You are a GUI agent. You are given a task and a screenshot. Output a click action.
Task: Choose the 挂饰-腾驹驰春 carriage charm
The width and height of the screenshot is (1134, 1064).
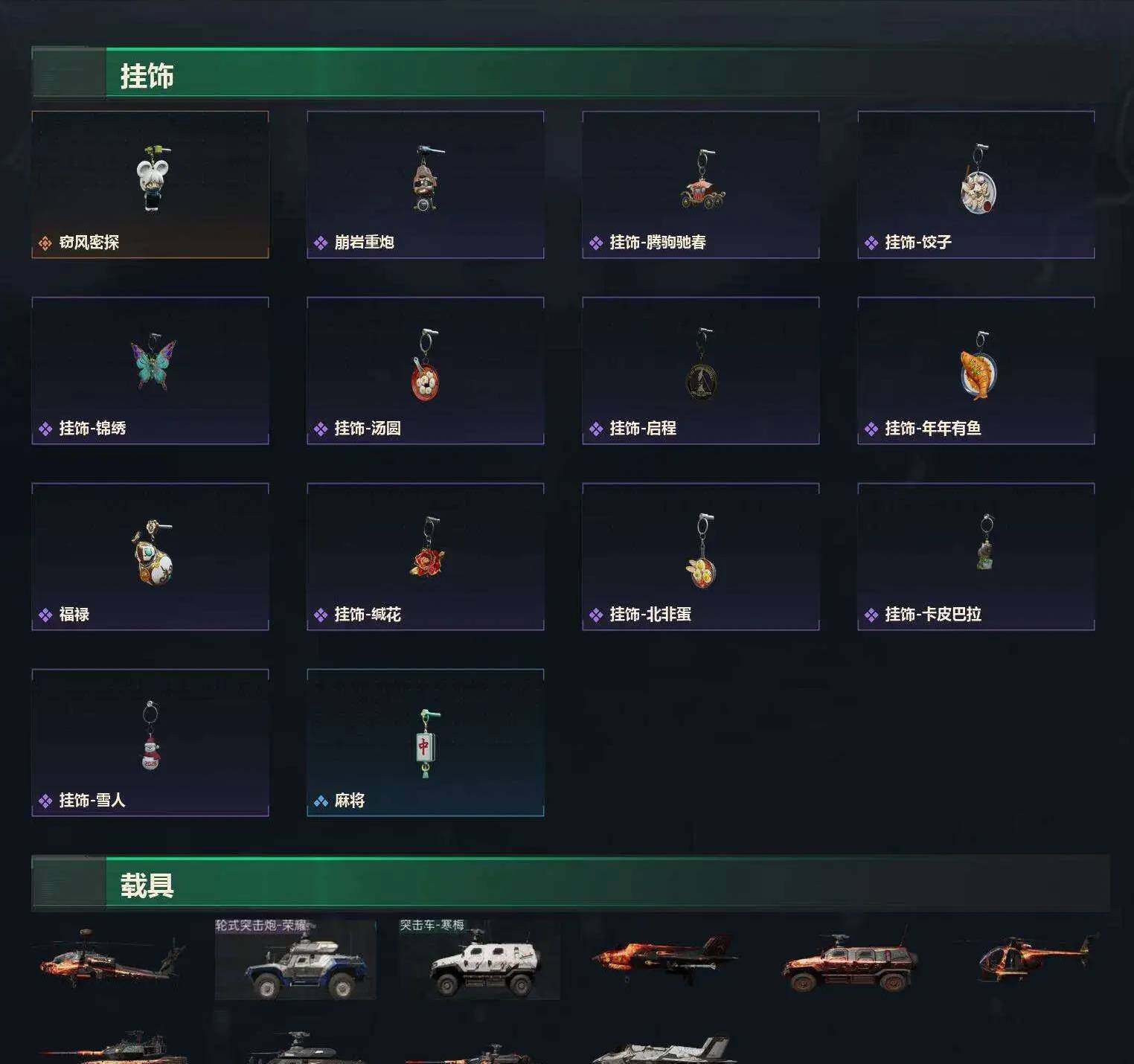coord(702,179)
